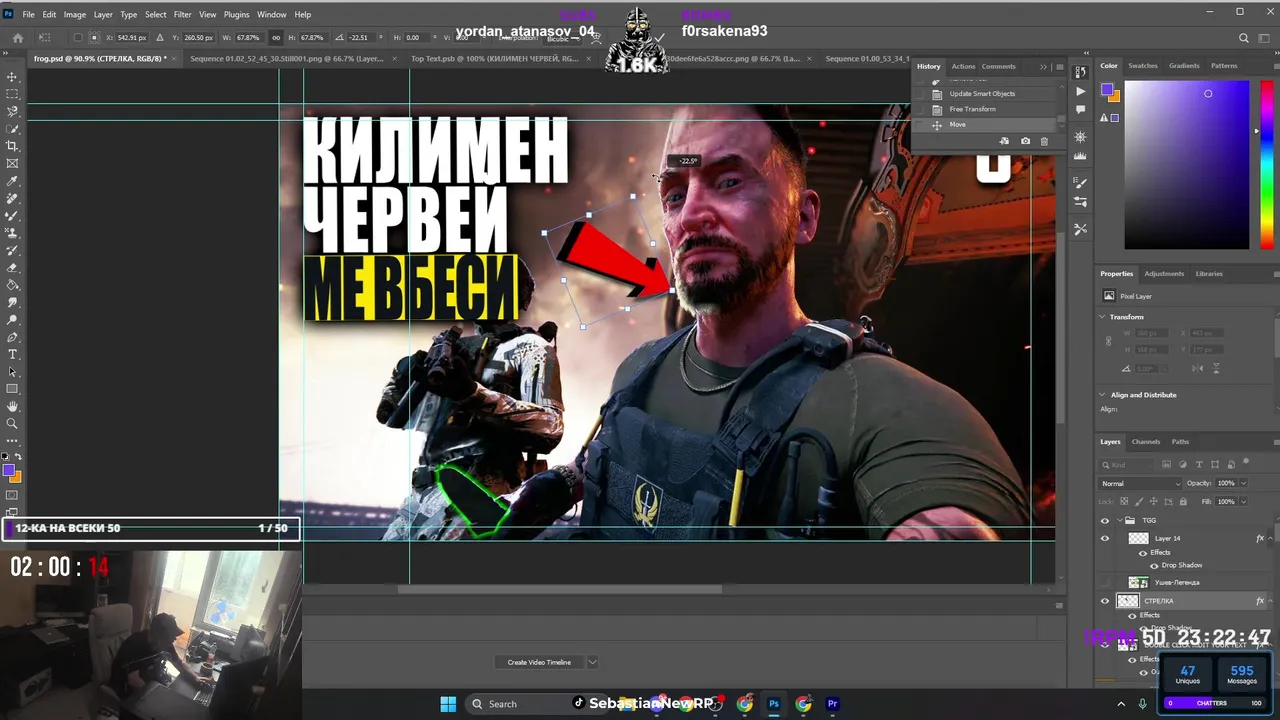The height and width of the screenshot is (720, 1280).
Task: Open the Fill slider dropdown
Action: pyautogui.click(x=1243, y=501)
